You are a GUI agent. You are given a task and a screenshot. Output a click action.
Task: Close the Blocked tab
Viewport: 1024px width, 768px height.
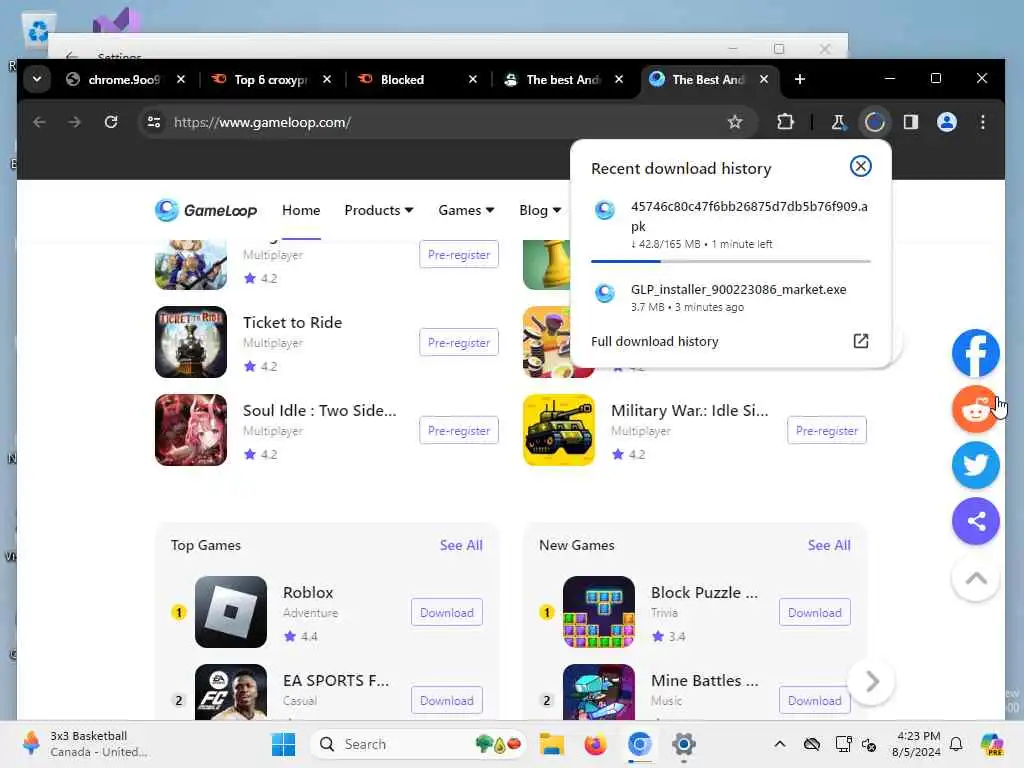(473, 79)
